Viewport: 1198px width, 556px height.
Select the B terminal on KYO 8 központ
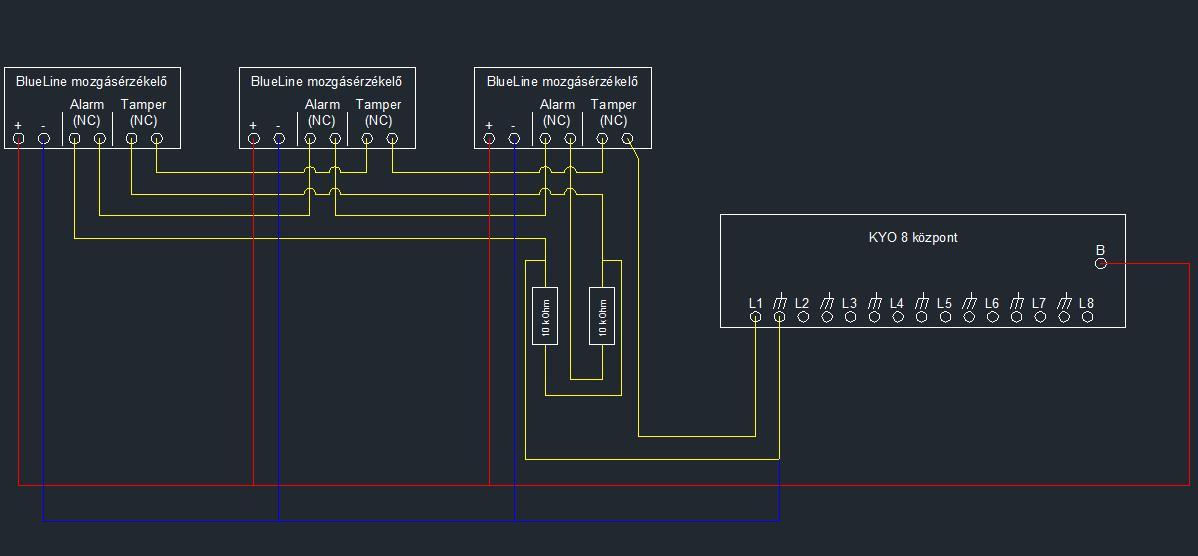click(x=1100, y=263)
